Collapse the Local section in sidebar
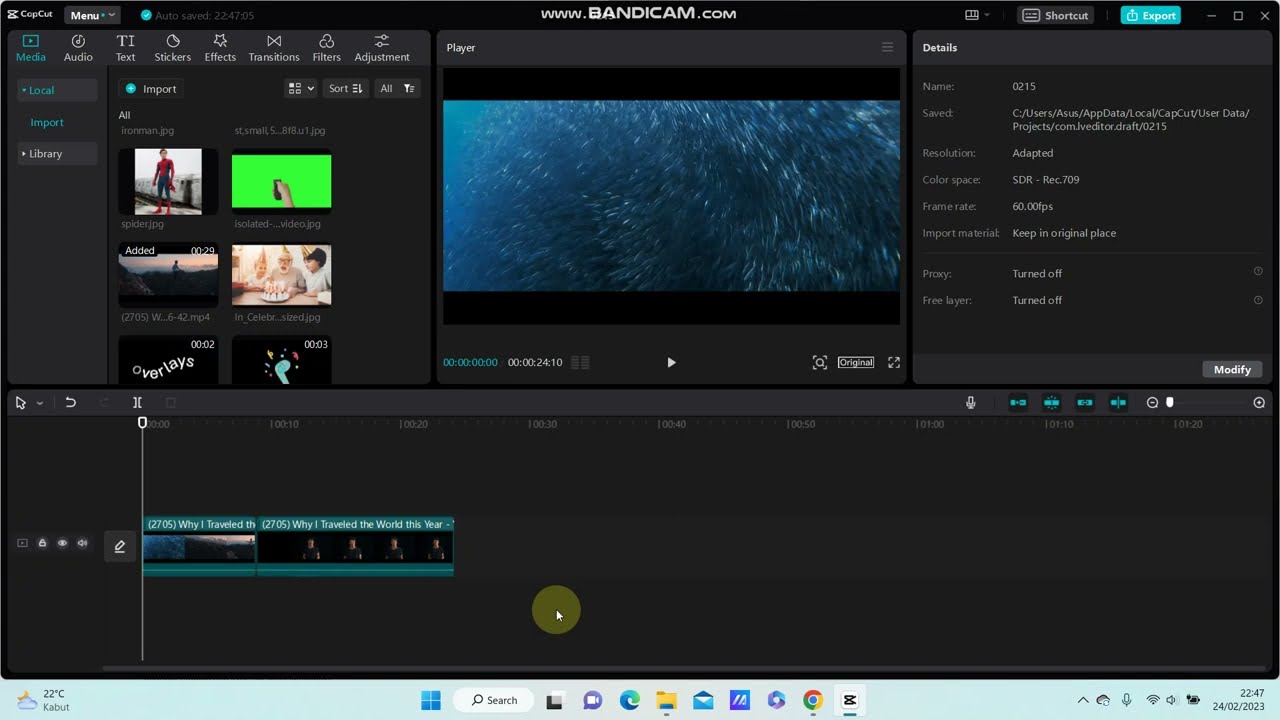 click(57, 90)
